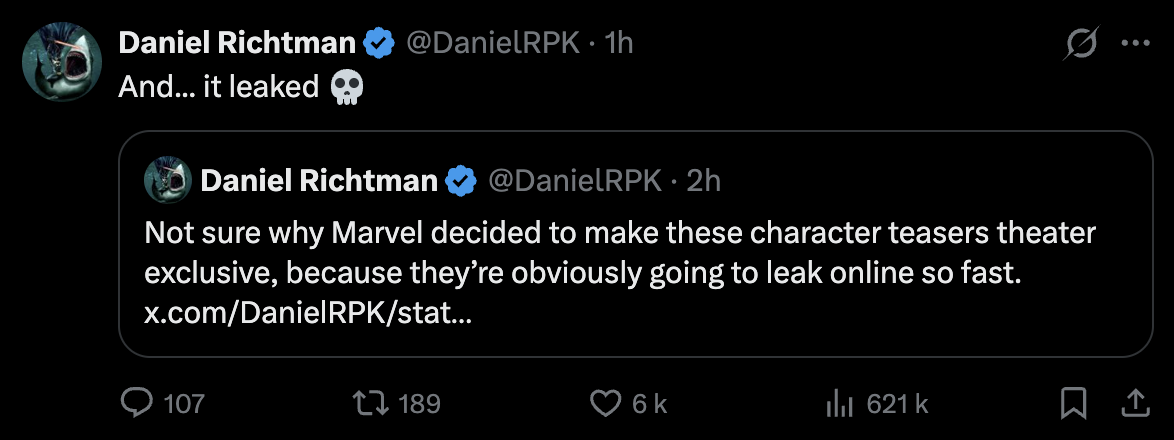Click the verified badge in quoted tweet

pos(460,180)
